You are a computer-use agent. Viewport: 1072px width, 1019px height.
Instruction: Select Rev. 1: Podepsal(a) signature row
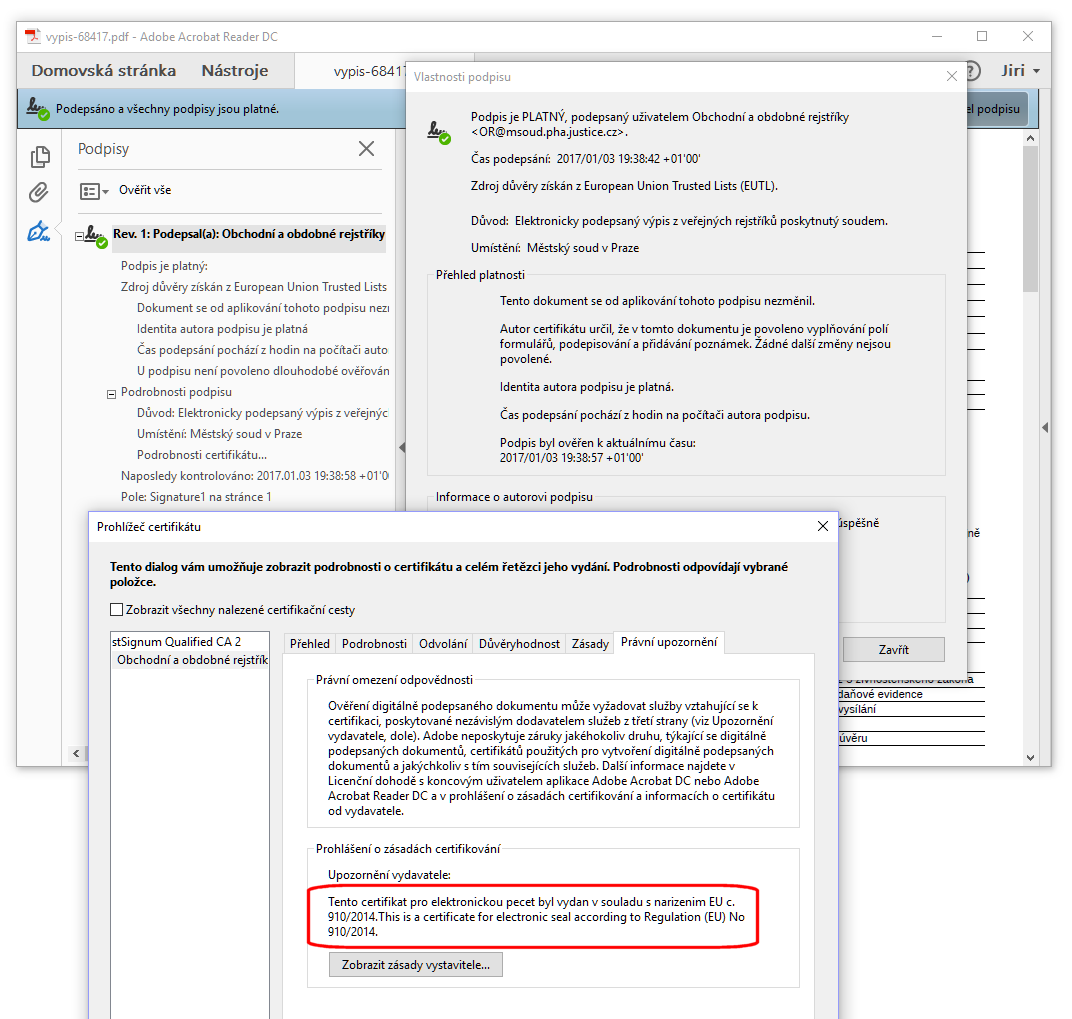click(x=249, y=234)
